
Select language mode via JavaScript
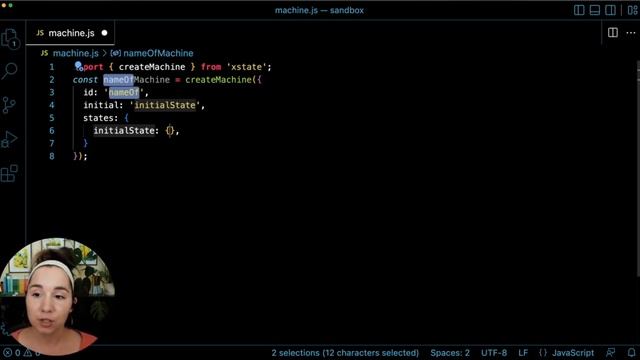(573, 353)
